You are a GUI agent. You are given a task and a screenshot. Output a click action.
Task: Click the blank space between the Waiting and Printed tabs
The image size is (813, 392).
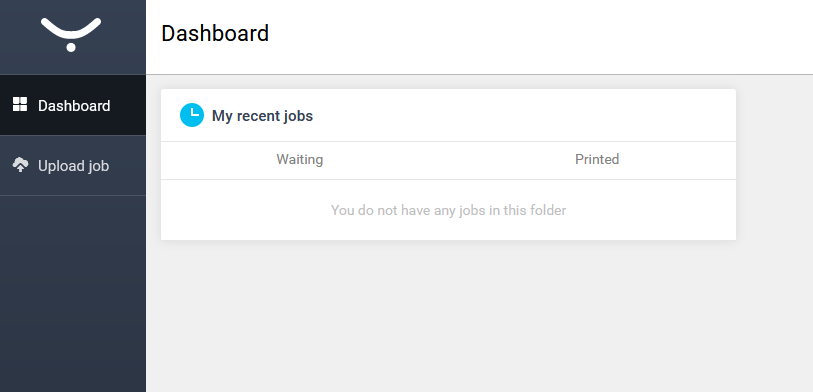click(448, 160)
